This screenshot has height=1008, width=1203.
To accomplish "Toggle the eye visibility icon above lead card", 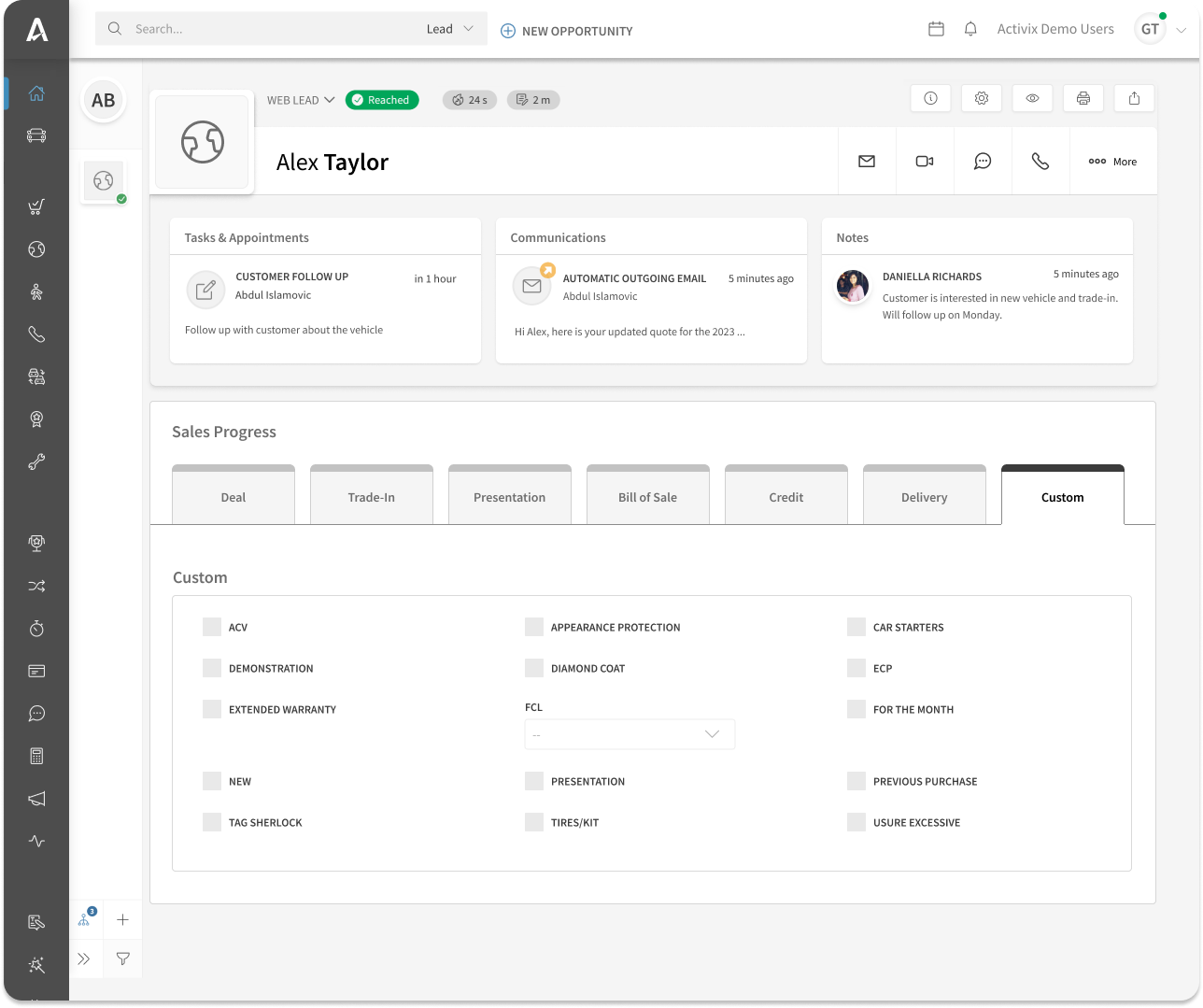I will coord(1032,98).
